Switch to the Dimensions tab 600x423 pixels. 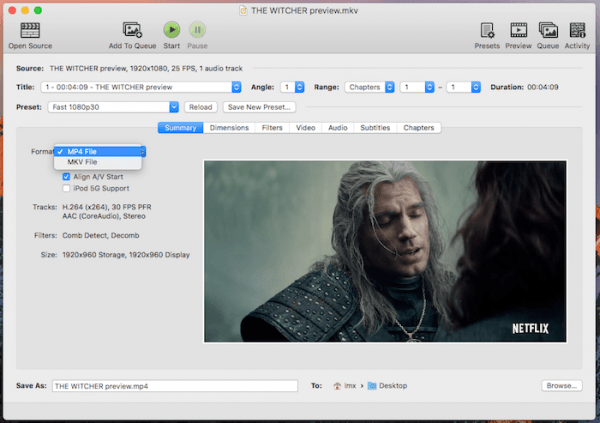click(228, 128)
